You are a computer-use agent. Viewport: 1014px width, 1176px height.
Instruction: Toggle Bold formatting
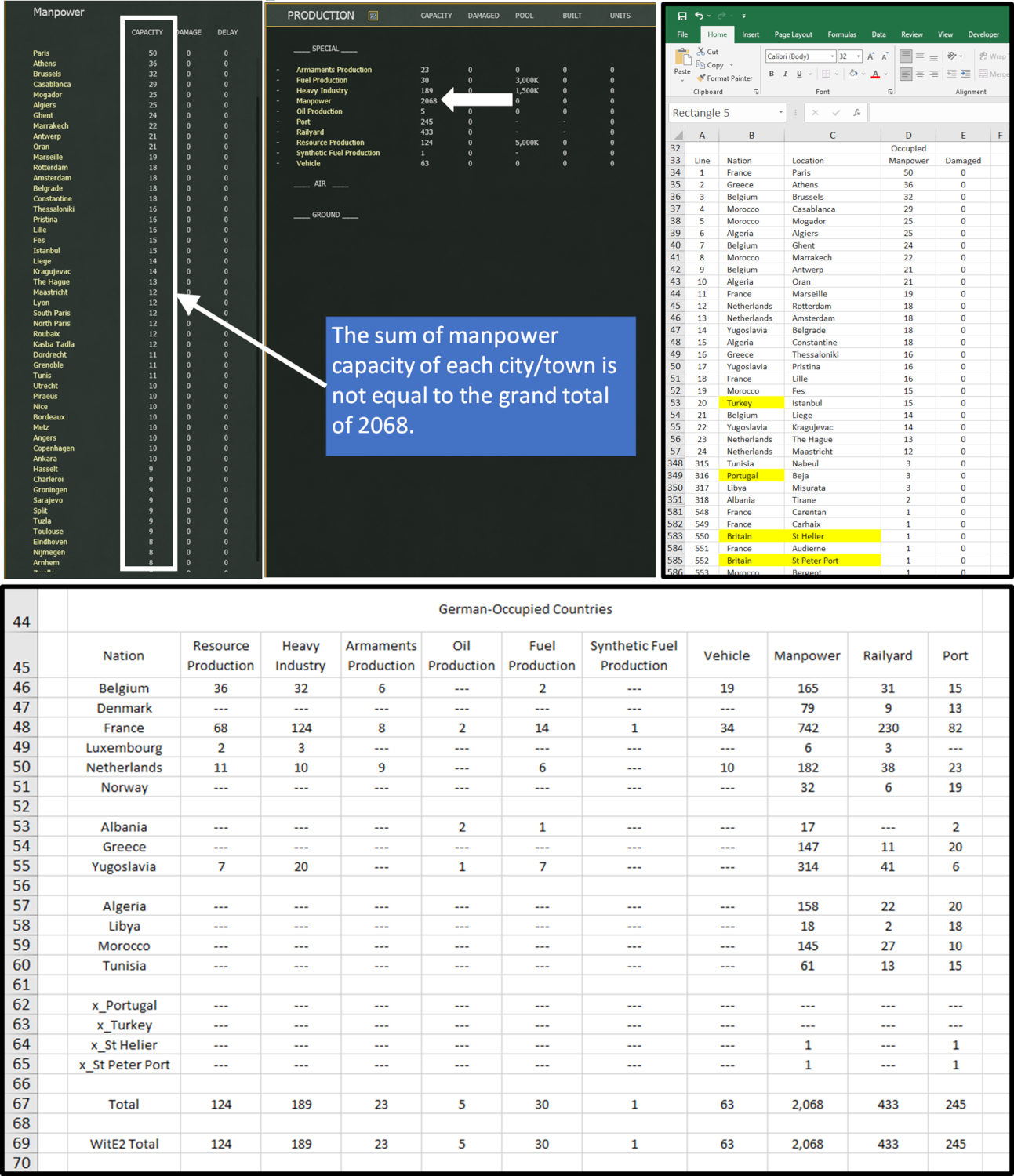click(x=772, y=74)
